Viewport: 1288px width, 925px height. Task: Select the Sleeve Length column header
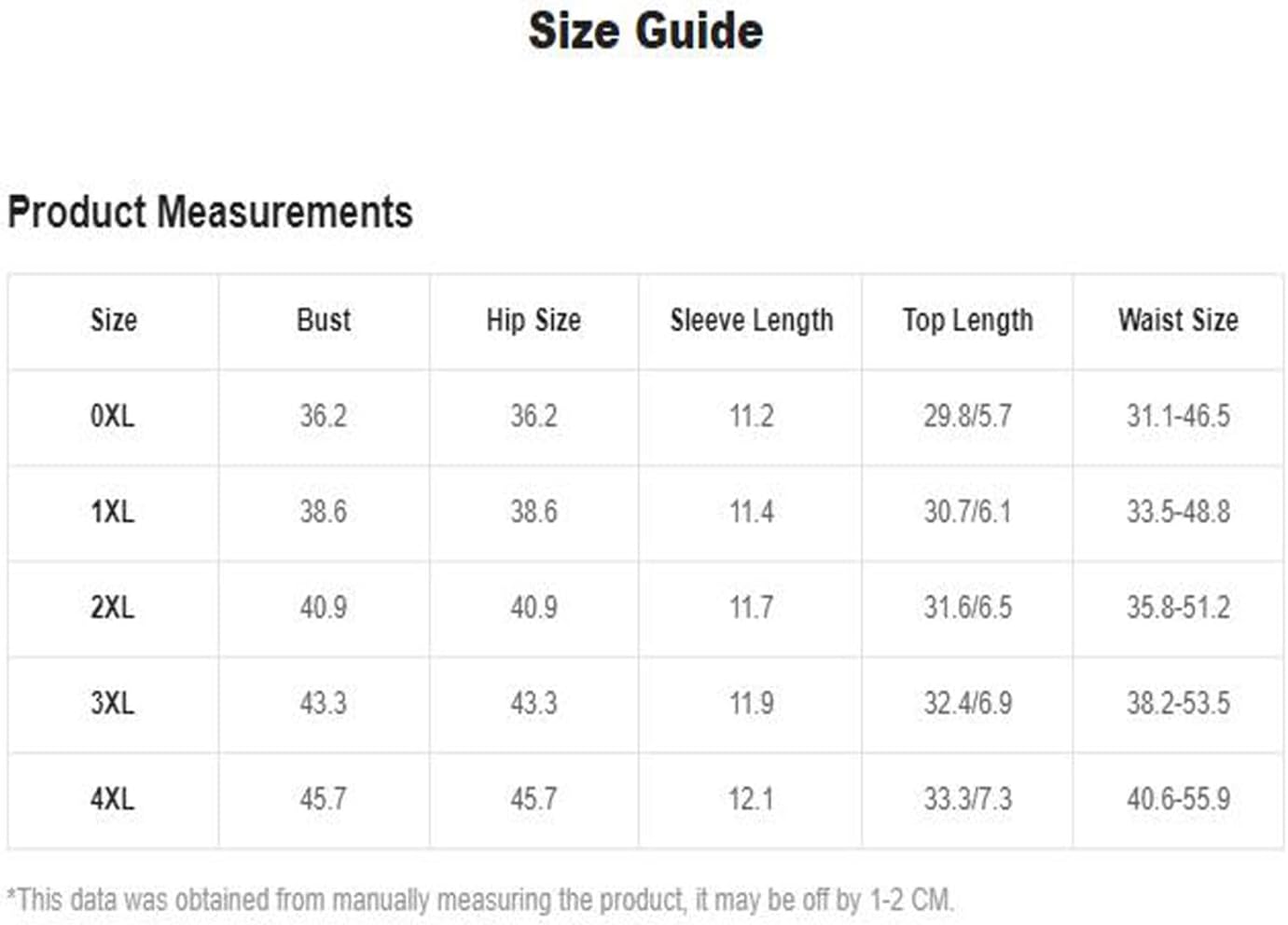752,321
